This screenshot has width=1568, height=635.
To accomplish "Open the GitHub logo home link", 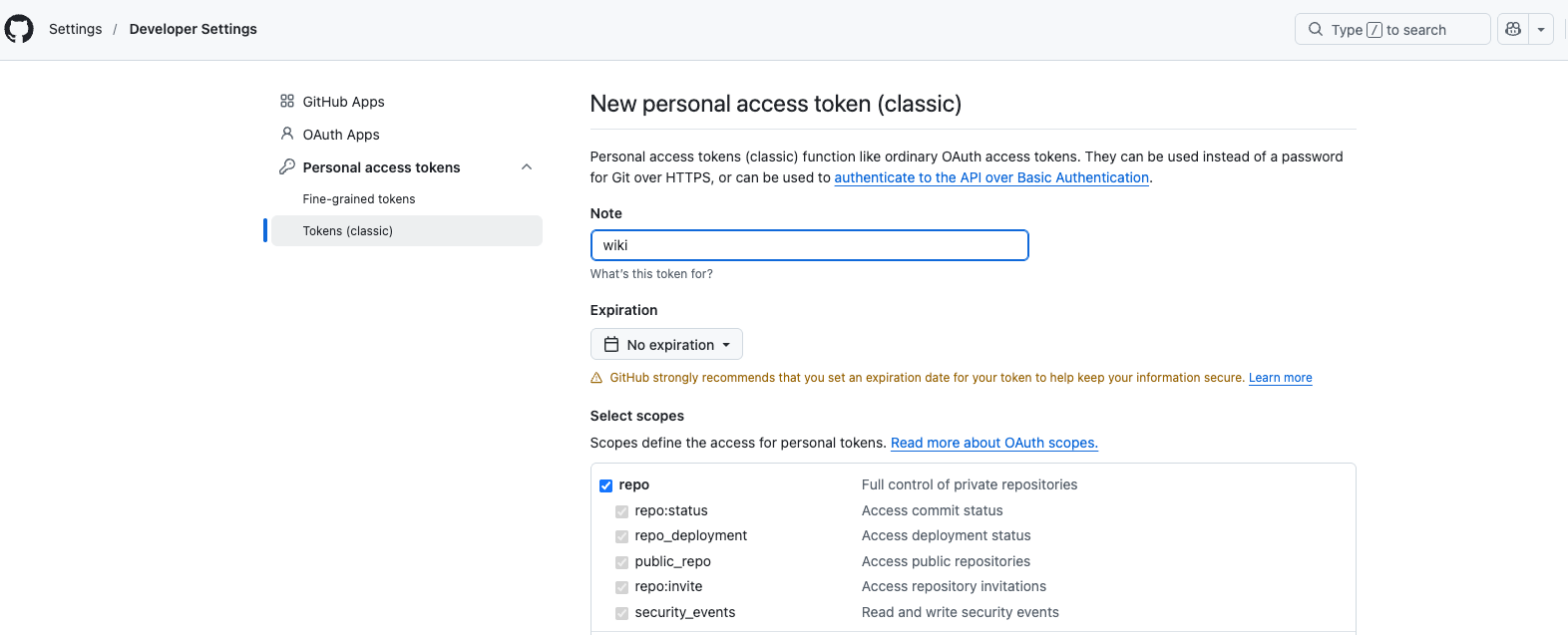I will (x=19, y=29).
